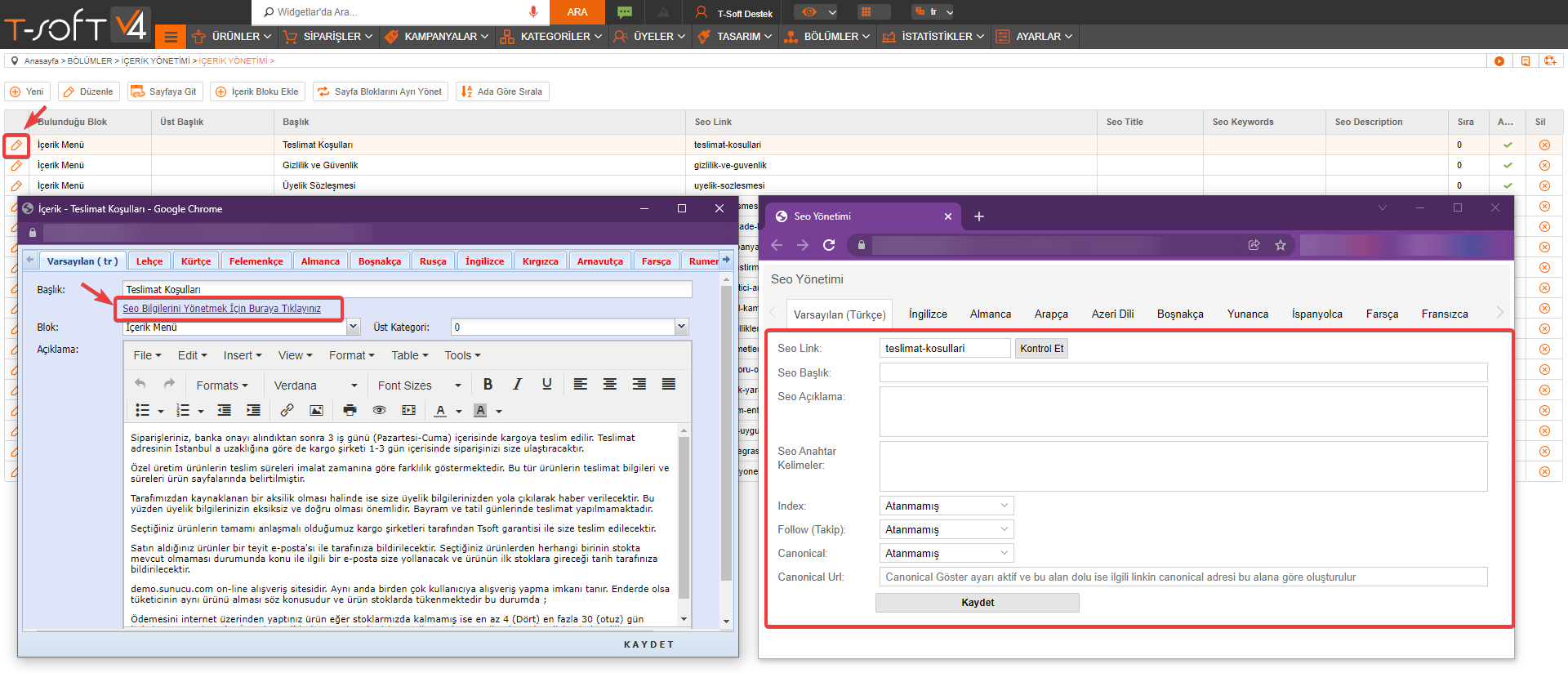Click the print icon in the editor
The image size is (1568, 673).
coord(350,410)
